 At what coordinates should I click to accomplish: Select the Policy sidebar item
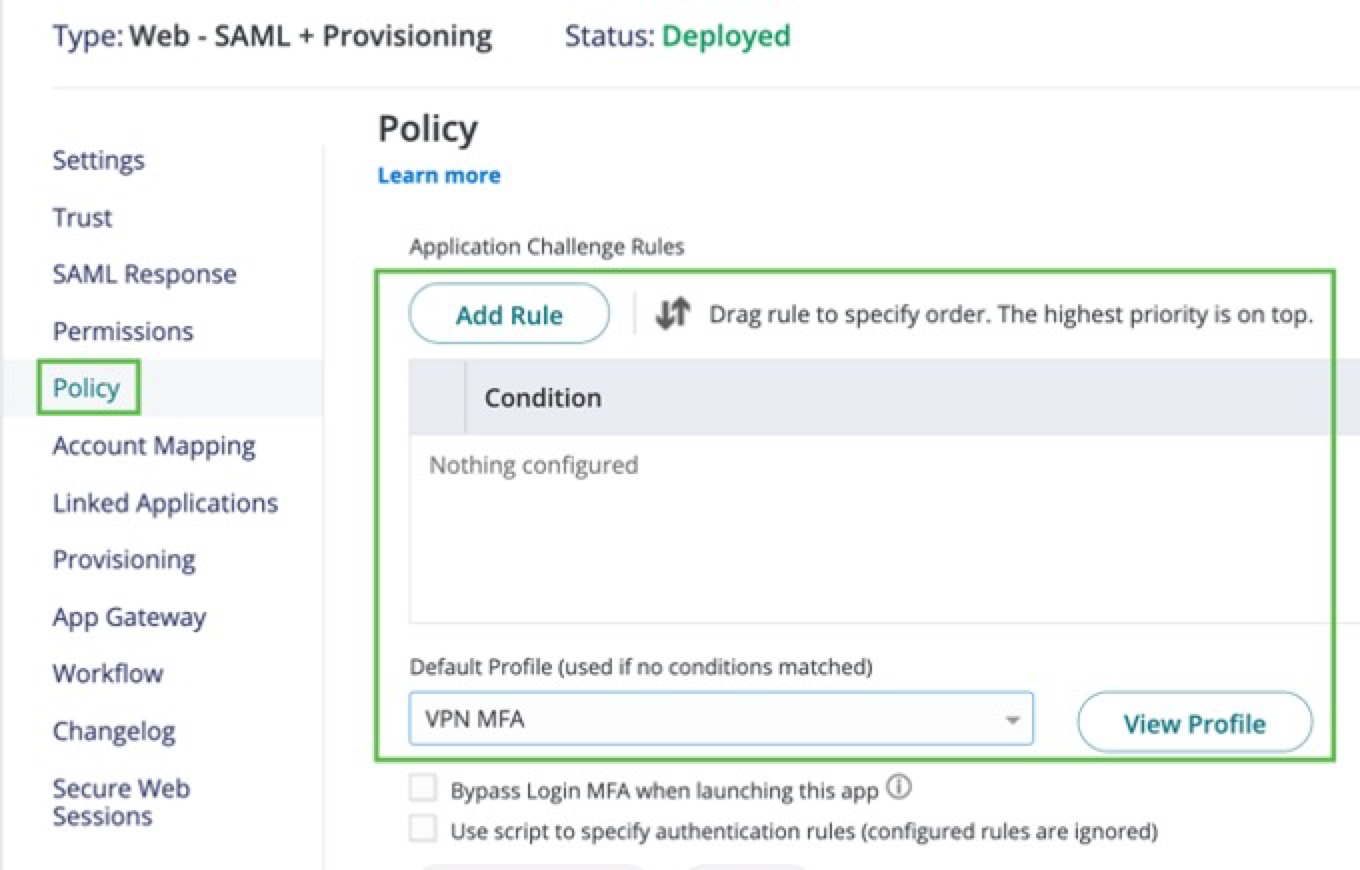tap(86, 387)
